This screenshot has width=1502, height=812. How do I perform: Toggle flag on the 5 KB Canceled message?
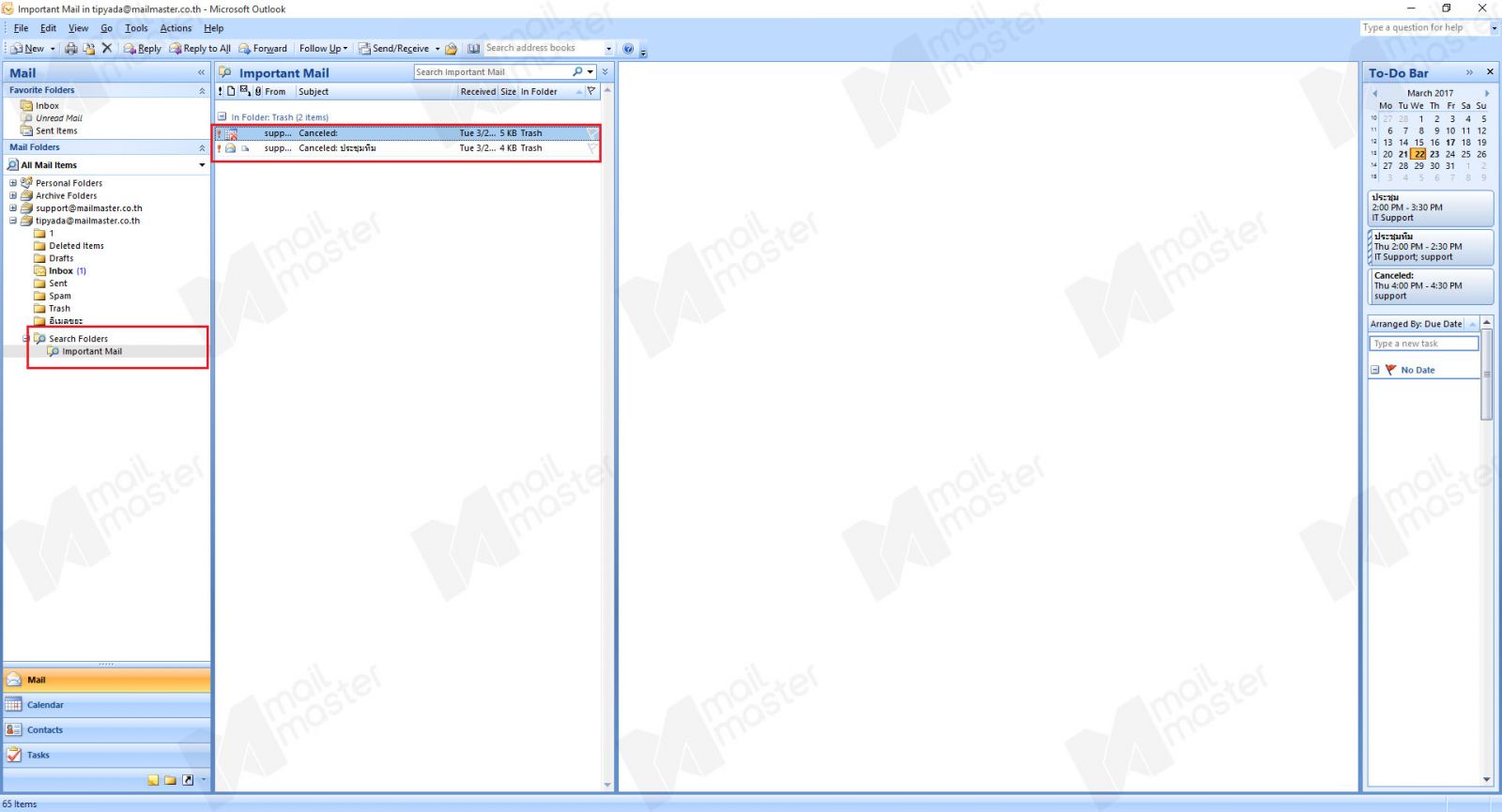coord(591,133)
